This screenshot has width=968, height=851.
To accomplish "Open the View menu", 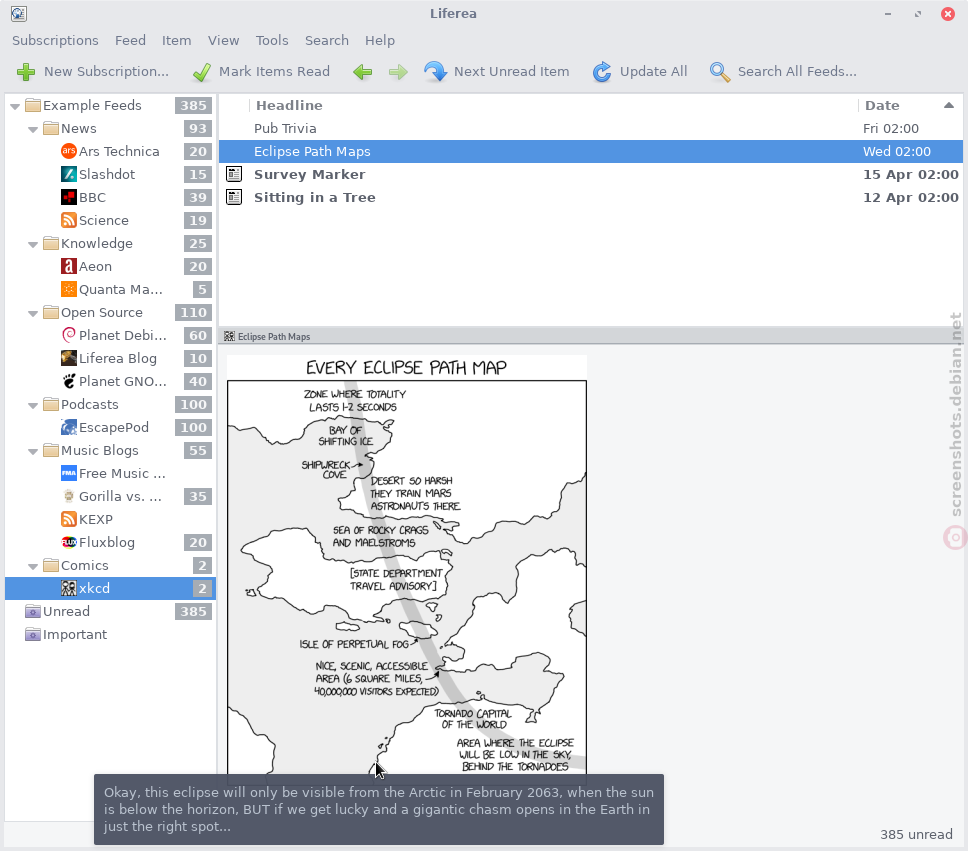I will 223,40.
